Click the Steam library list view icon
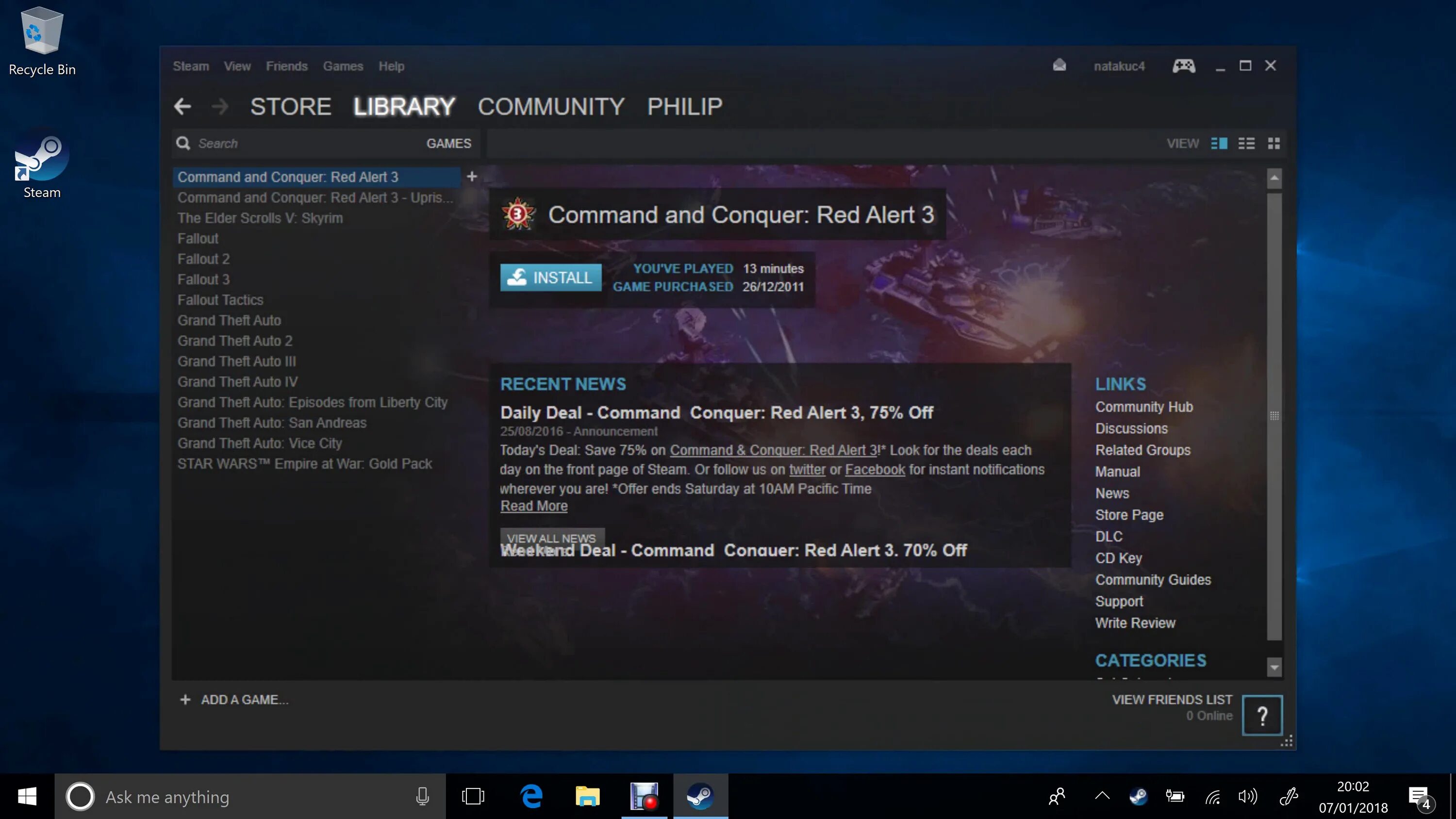The width and height of the screenshot is (1456, 819). [1247, 143]
